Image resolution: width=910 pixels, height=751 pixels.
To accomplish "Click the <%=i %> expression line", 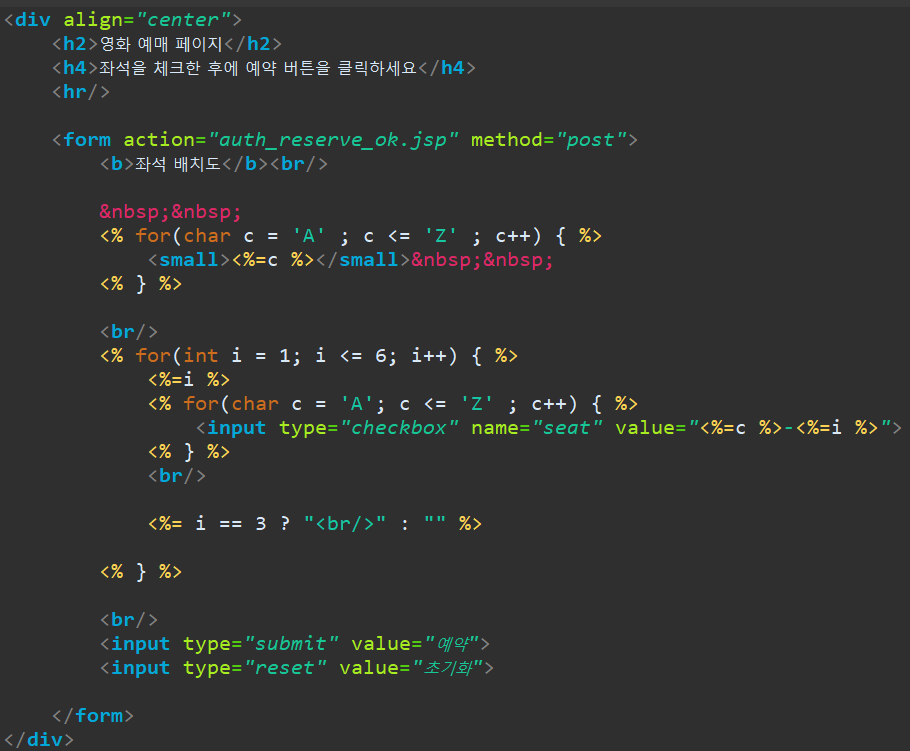I will 189,380.
